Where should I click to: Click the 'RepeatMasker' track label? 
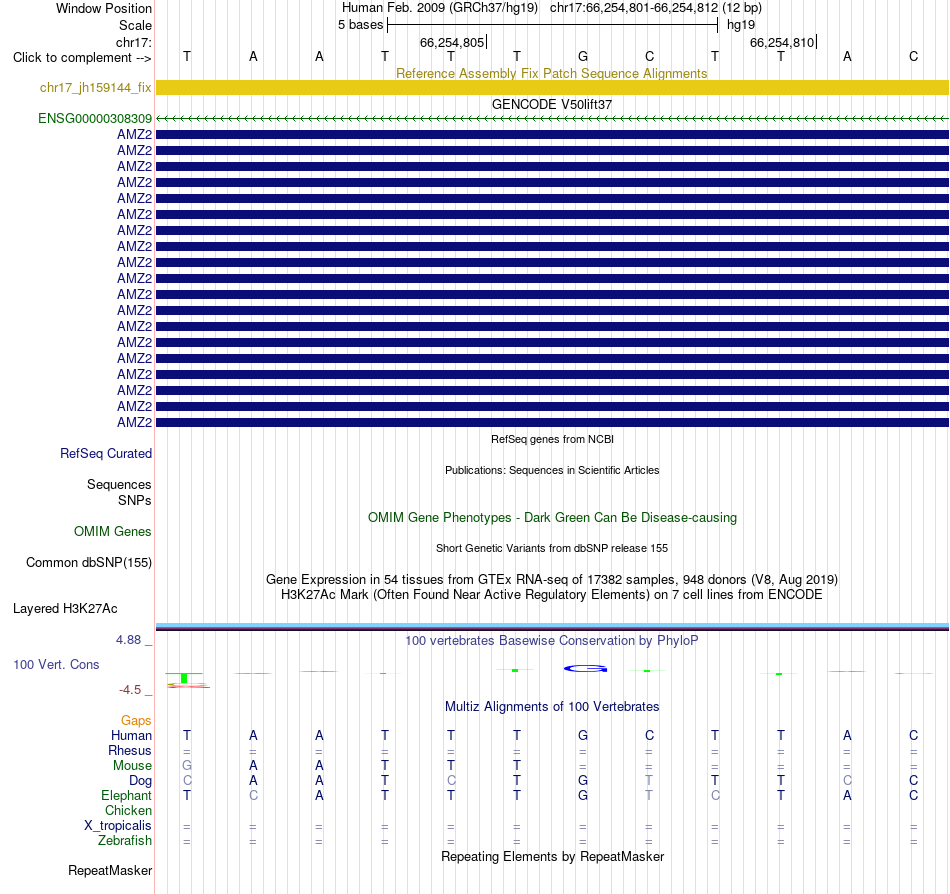point(110,870)
